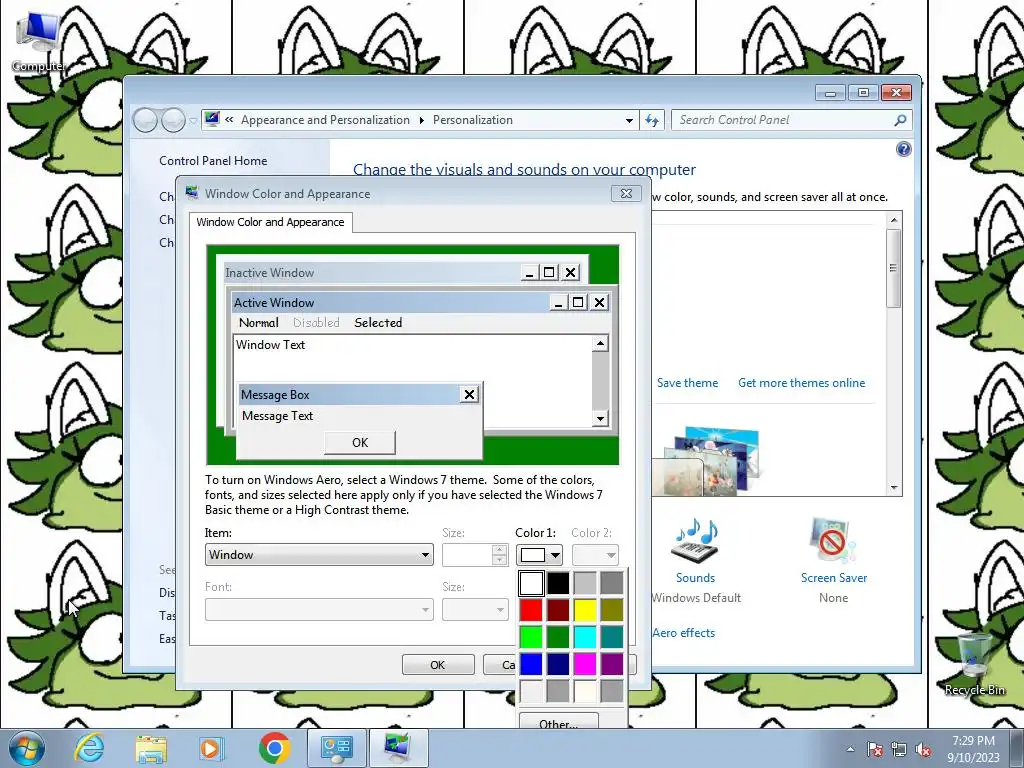Open the Computer desktop icon
Viewport: 1024px width, 768px height.
pos(38,40)
